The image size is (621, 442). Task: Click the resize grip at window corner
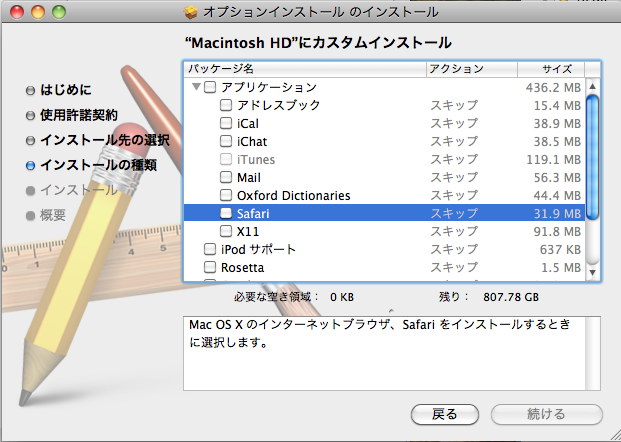tap(615, 436)
